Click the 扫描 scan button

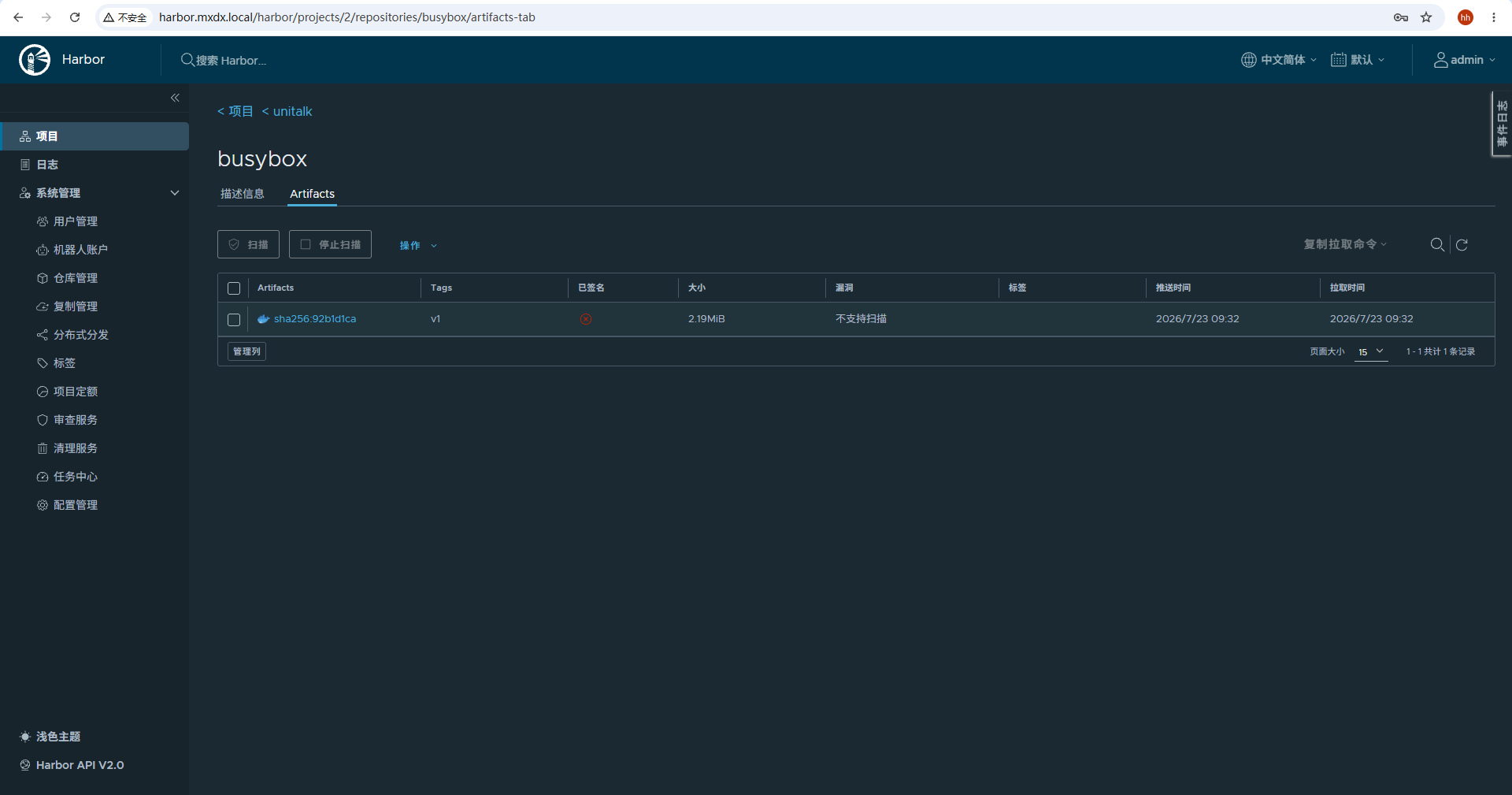click(248, 244)
